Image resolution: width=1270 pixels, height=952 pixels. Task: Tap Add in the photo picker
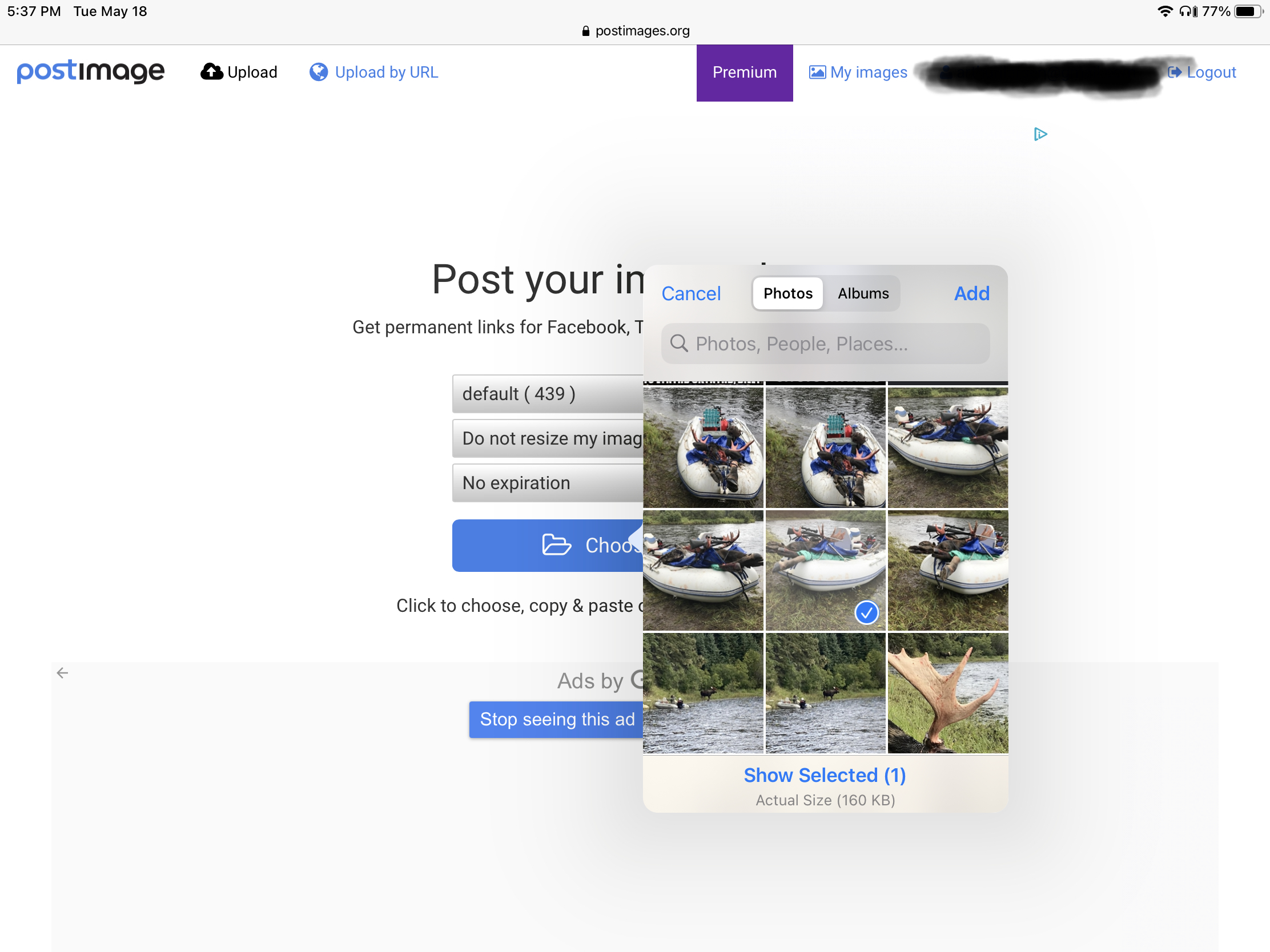point(971,294)
